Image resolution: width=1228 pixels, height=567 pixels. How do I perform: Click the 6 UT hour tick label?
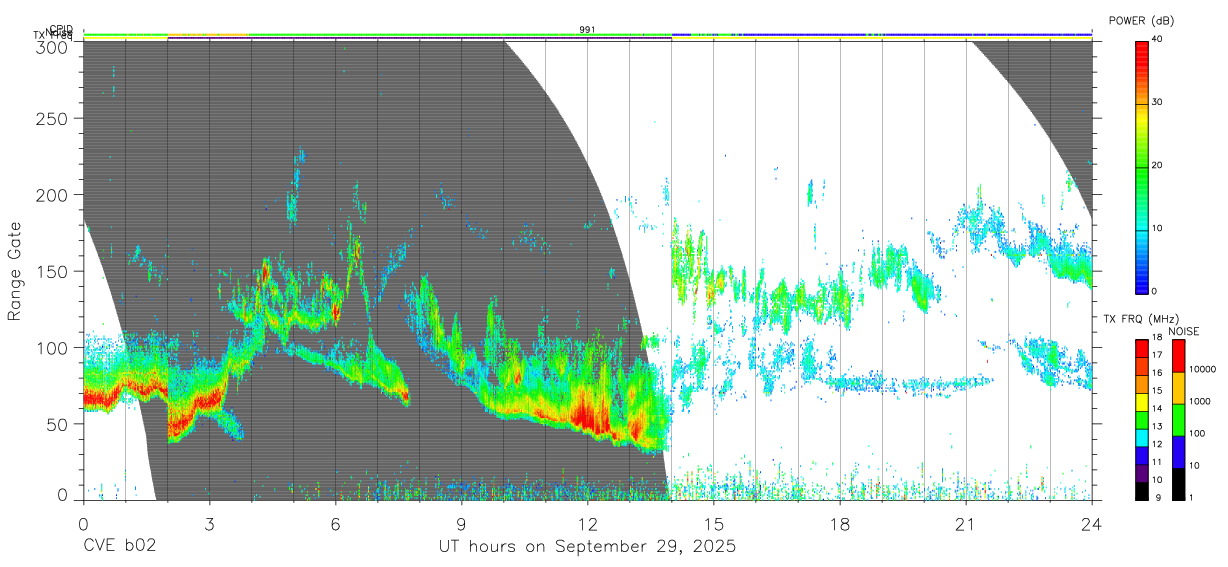(x=335, y=522)
